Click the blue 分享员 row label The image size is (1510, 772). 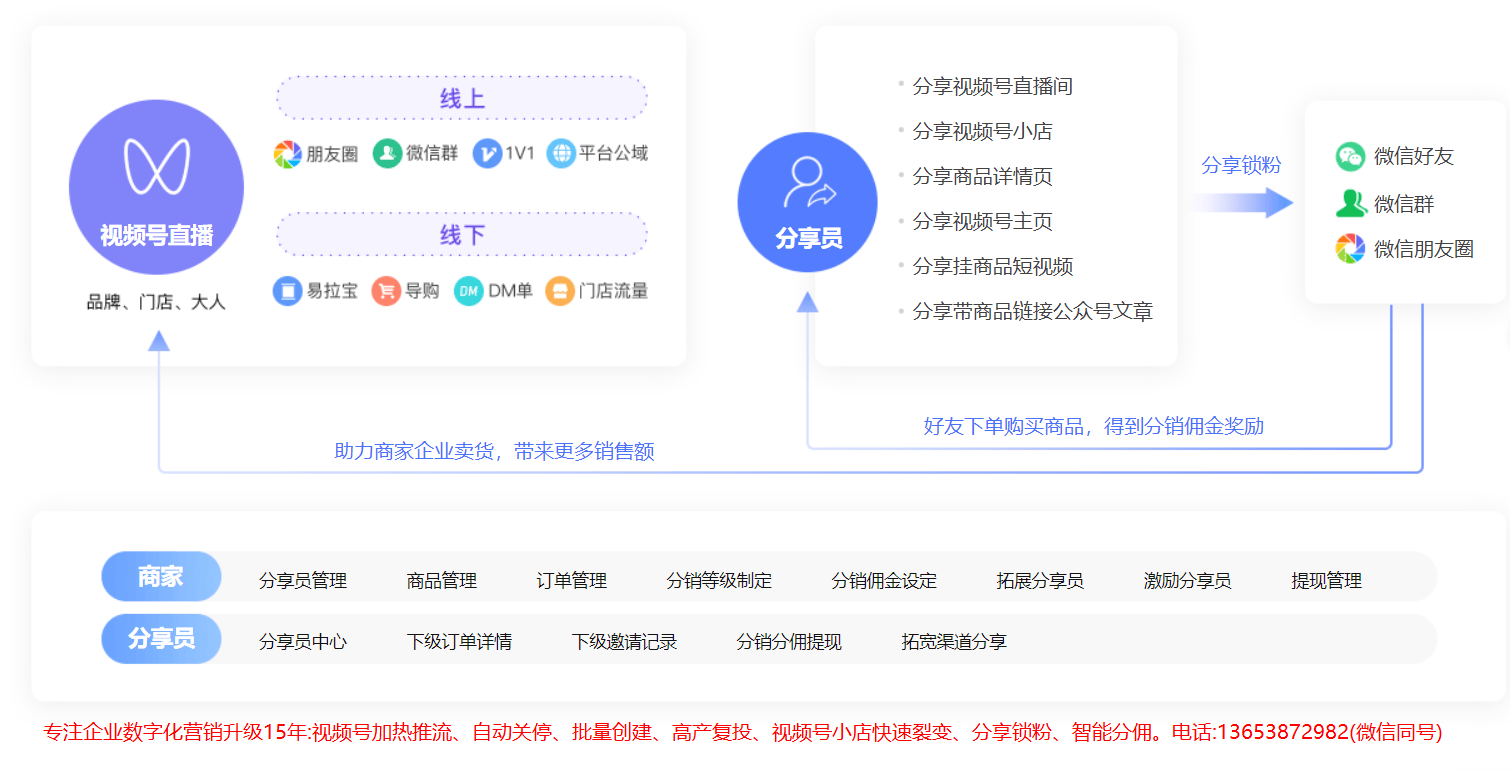click(x=161, y=639)
